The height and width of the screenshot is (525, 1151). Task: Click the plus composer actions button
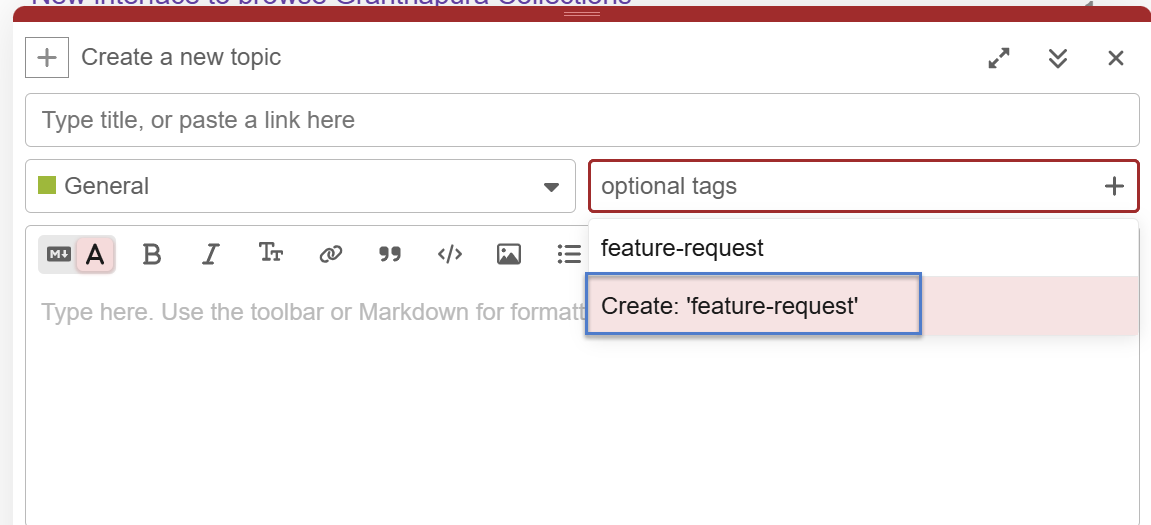pos(47,58)
